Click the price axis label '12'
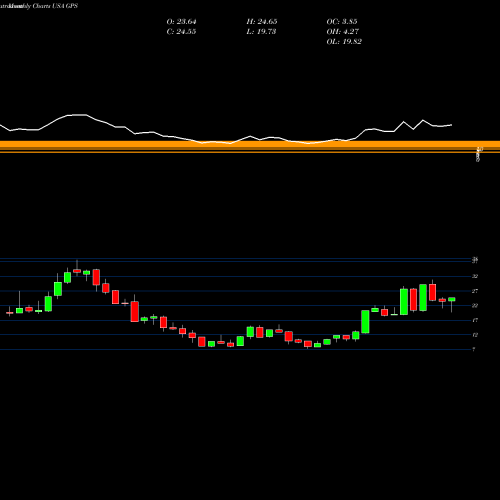Viewport: 500px width, 500px height. tap(475, 335)
